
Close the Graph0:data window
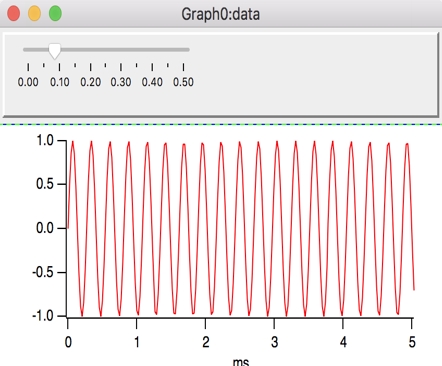[14, 14]
